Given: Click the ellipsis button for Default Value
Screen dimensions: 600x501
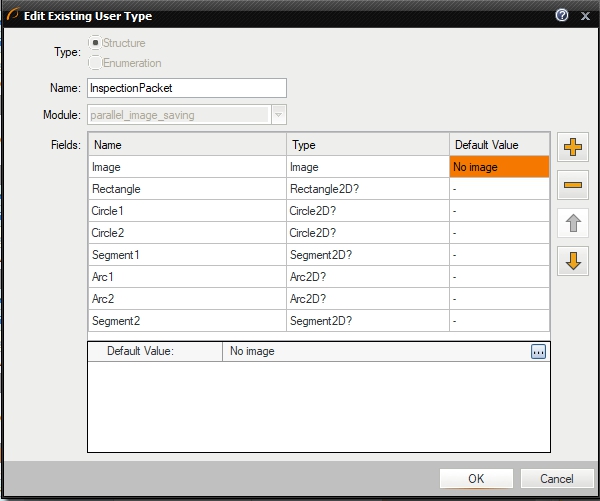Looking at the screenshot, I should click(x=538, y=352).
